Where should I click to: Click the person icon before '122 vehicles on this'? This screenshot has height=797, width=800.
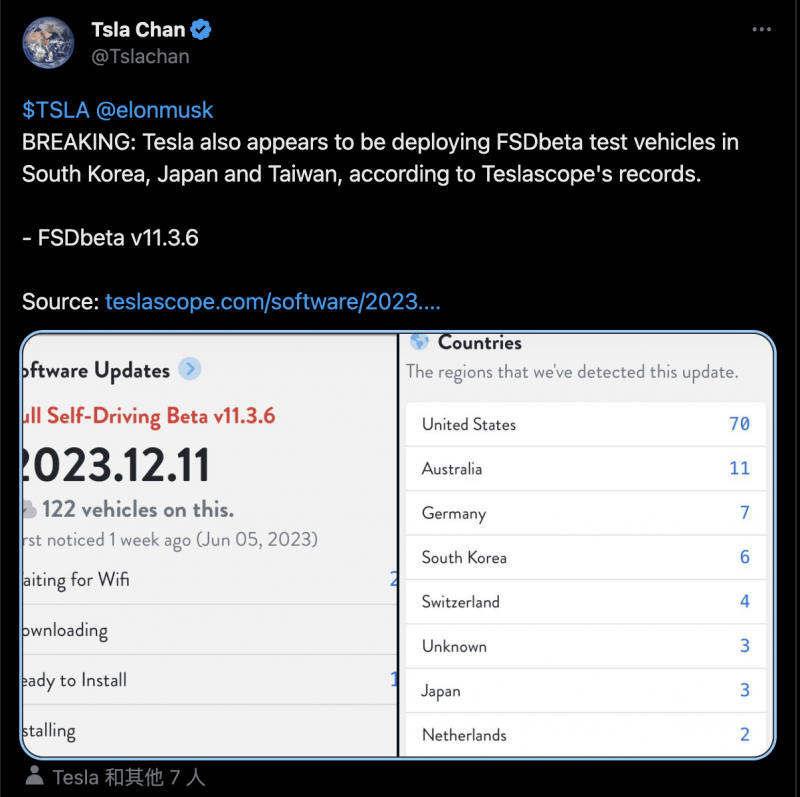[33, 508]
